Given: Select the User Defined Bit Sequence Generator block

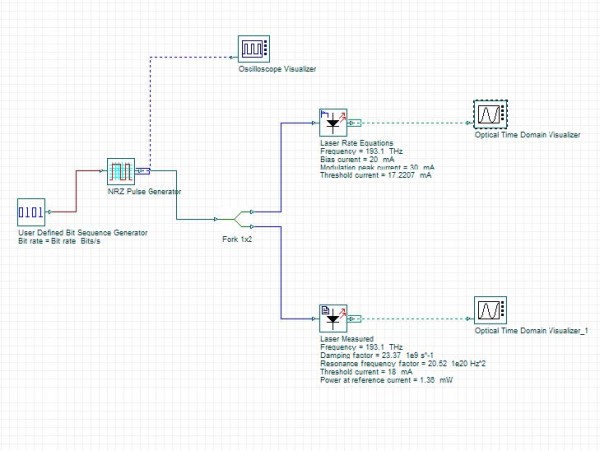Looking at the screenshot, I should 31,212.
